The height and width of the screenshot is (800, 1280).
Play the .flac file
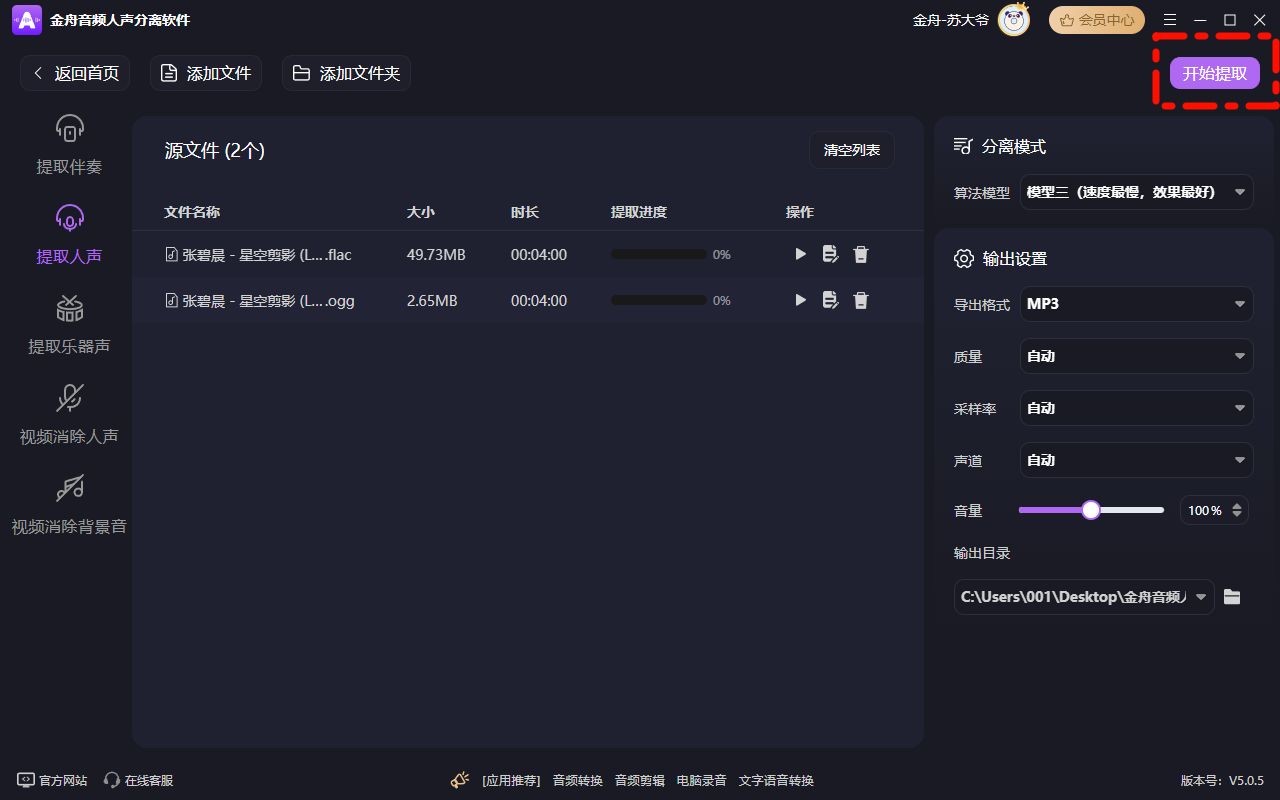point(800,254)
